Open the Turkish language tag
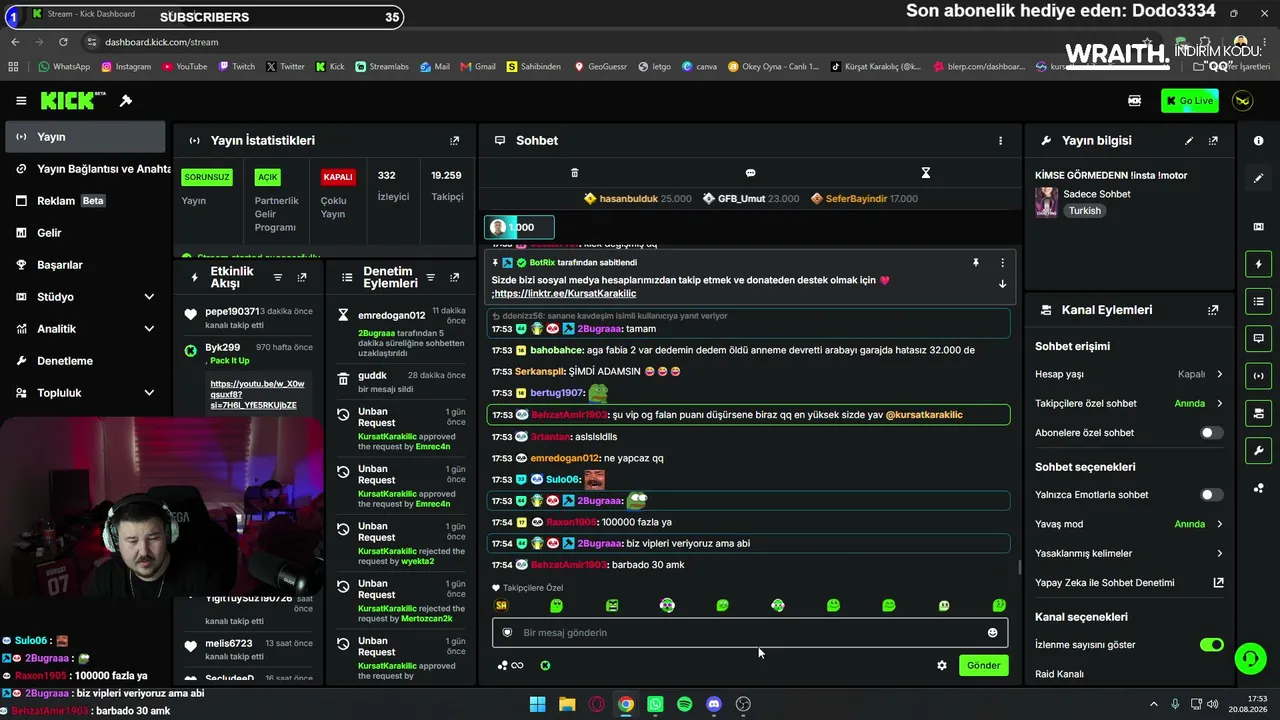This screenshot has height=720, width=1280. [1084, 211]
